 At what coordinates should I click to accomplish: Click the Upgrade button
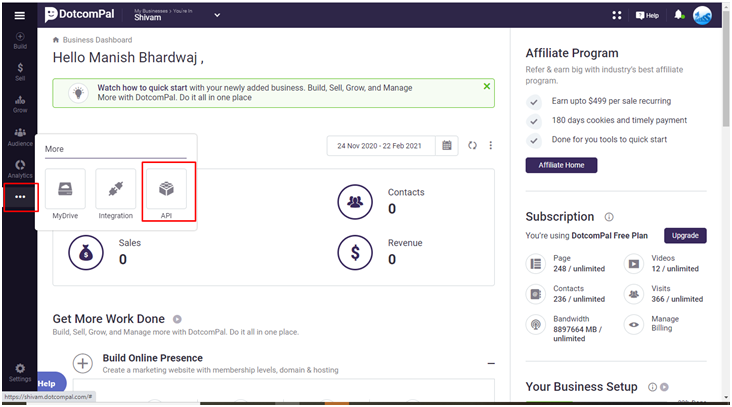tap(685, 236)
